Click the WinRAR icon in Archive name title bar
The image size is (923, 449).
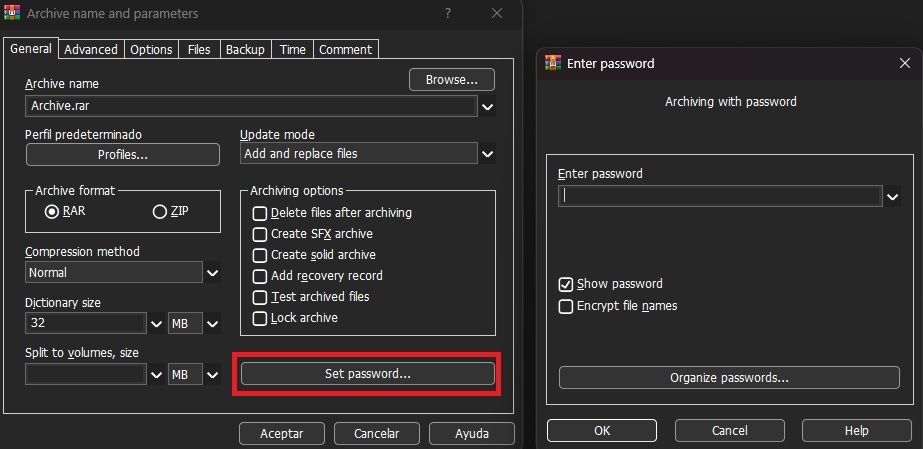pos(12,12)
